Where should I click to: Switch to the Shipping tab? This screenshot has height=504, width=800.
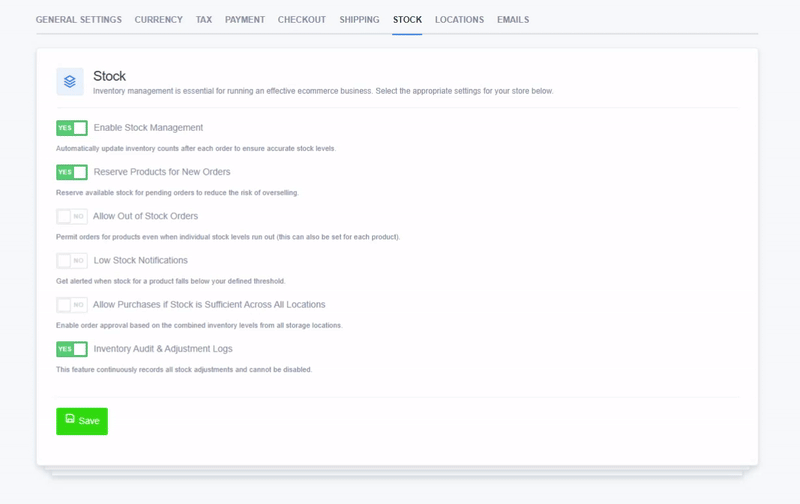(x=359, y=20)
